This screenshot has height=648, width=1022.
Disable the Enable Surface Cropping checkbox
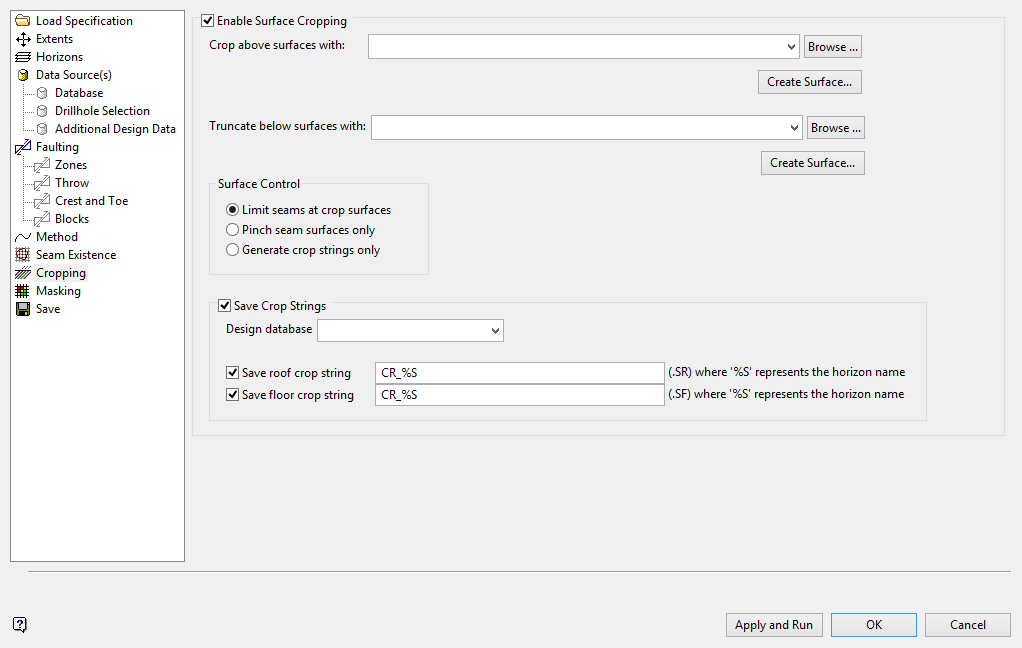208,20
